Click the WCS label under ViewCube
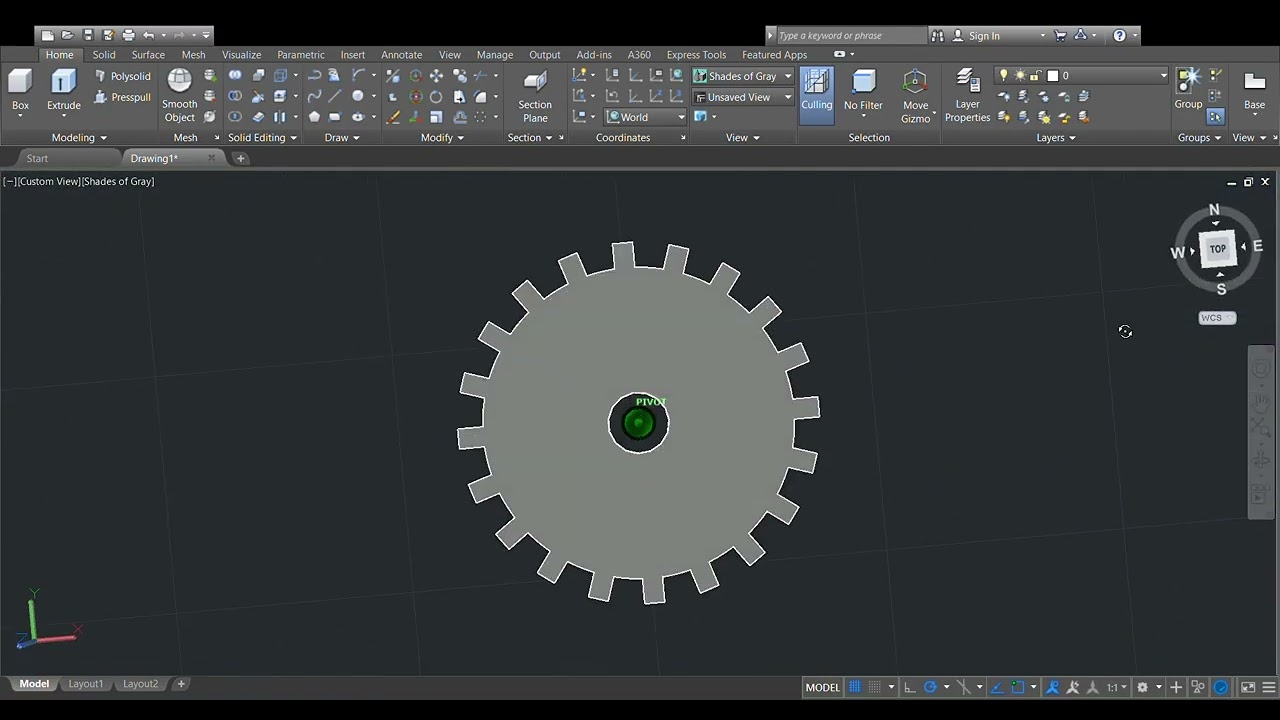Image resolution: width=1280 pixels, height=720 pixels. click(x=1217, y=318)
